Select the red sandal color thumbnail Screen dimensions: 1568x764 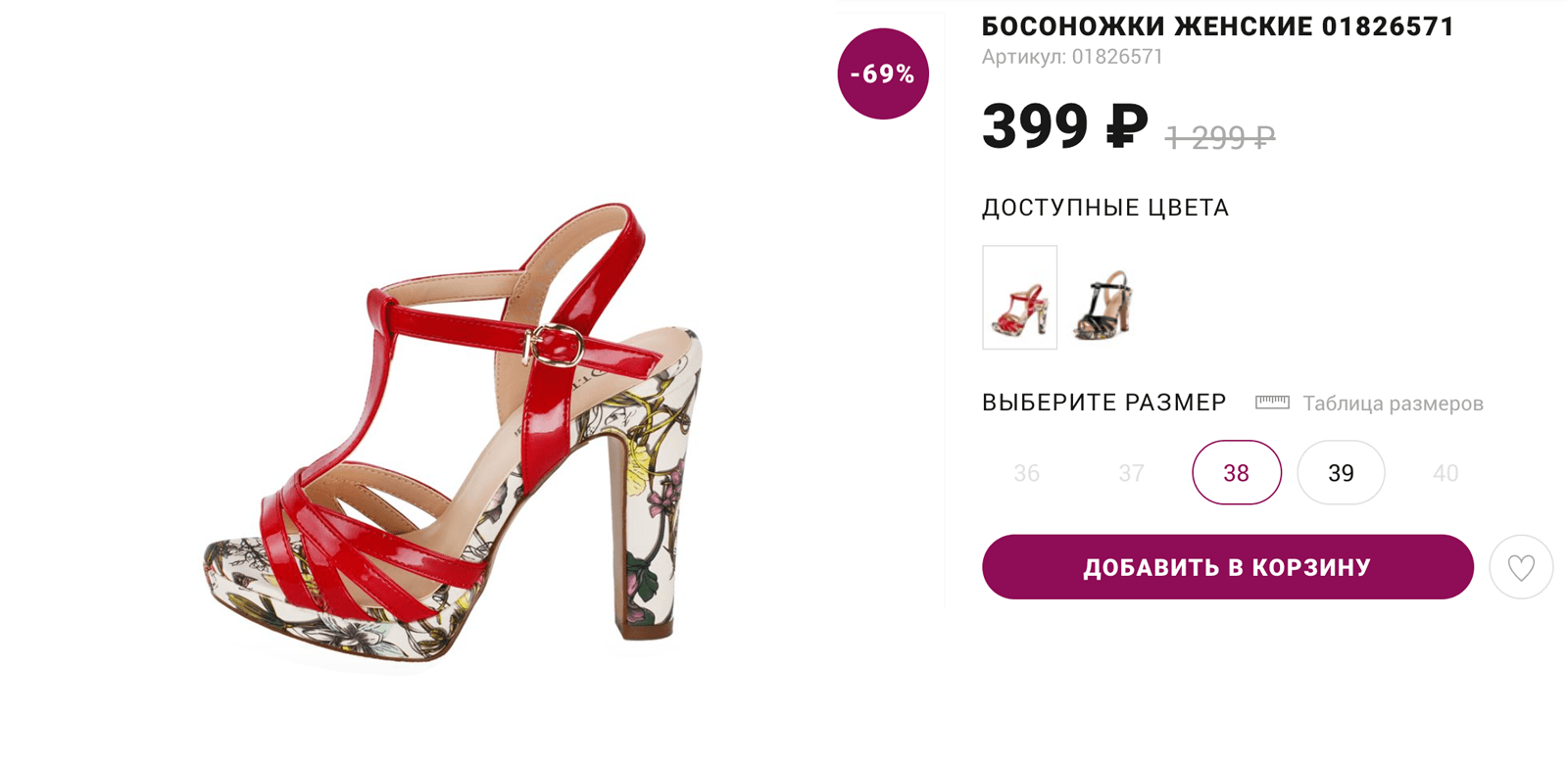pyautogui.click(x=1020, y=297)
